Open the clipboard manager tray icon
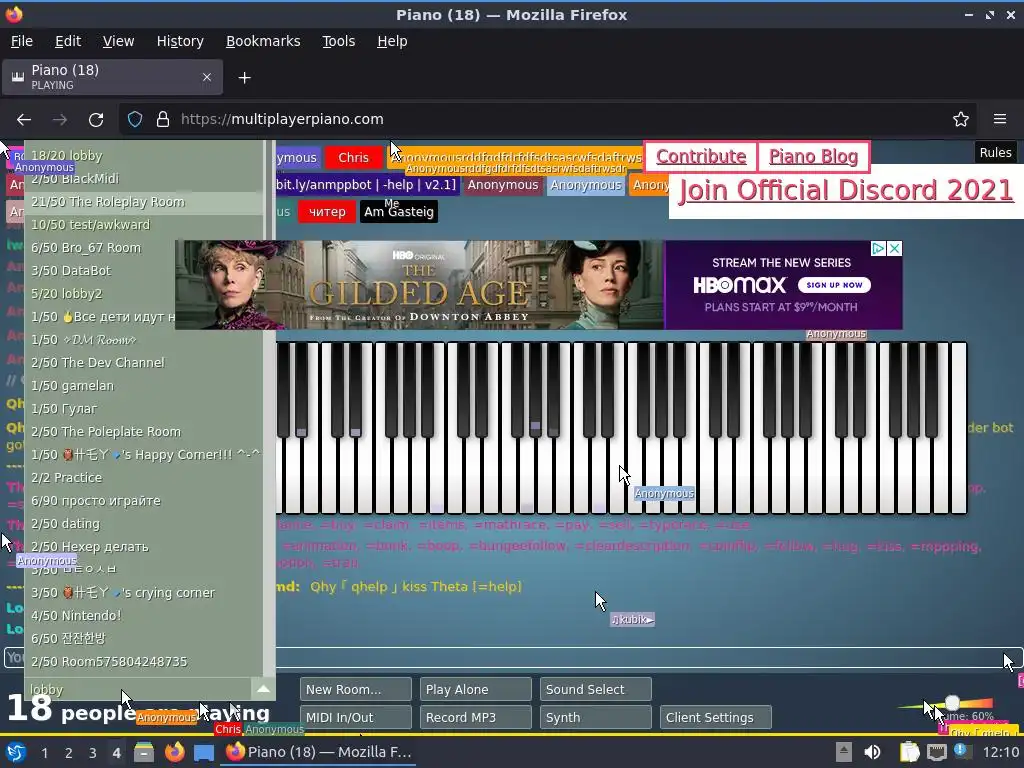The width and height of the screenshot is (1024, 768). [x=909, y=752]
